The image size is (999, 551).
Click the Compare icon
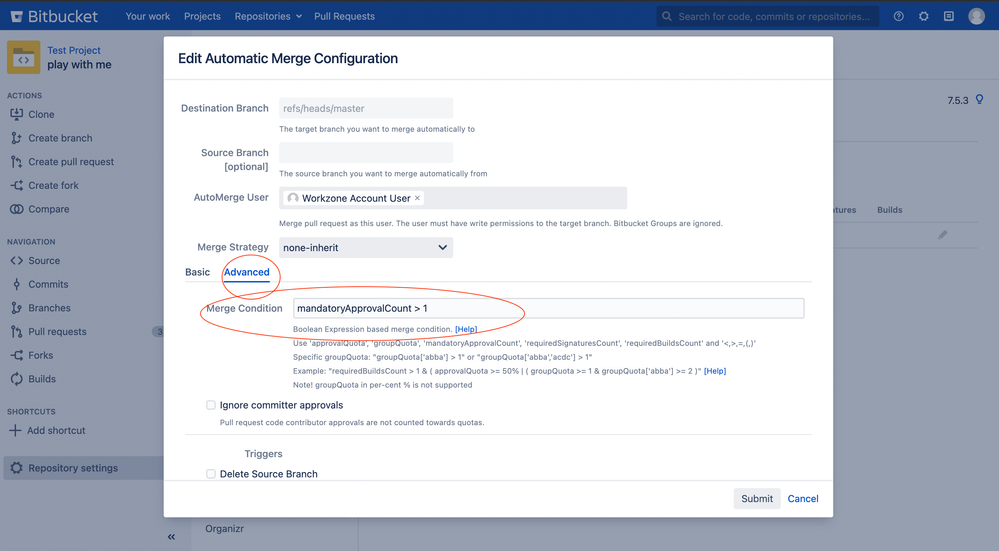pos(17,209)
